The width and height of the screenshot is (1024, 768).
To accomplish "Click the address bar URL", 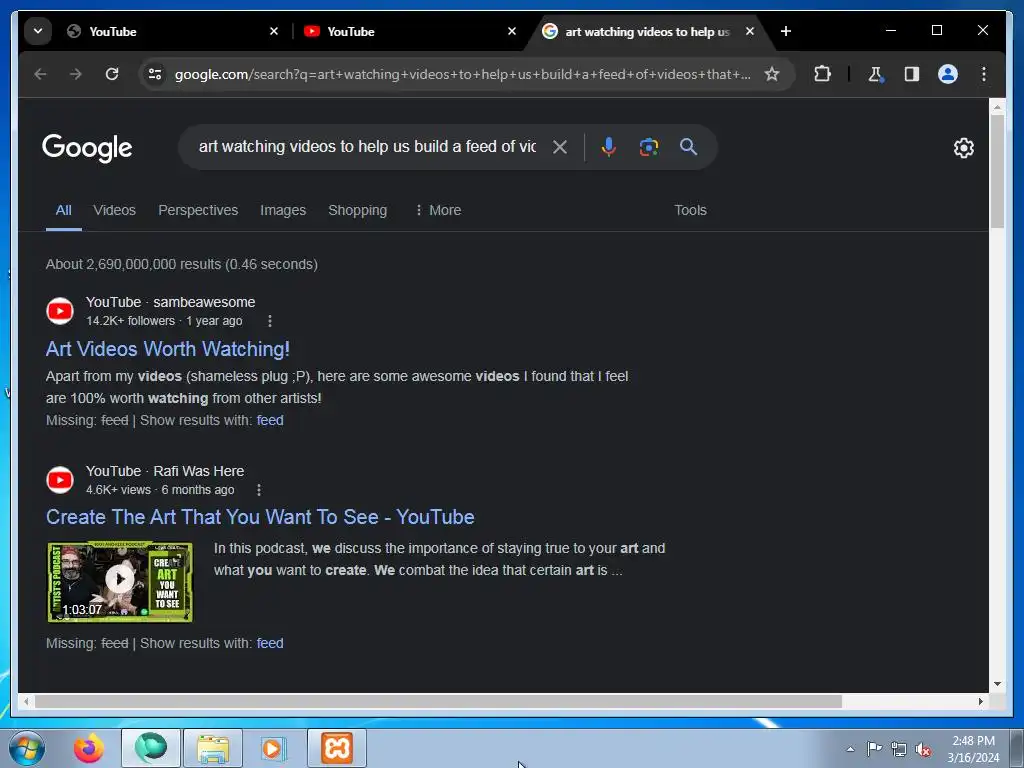I will point(462,74).
